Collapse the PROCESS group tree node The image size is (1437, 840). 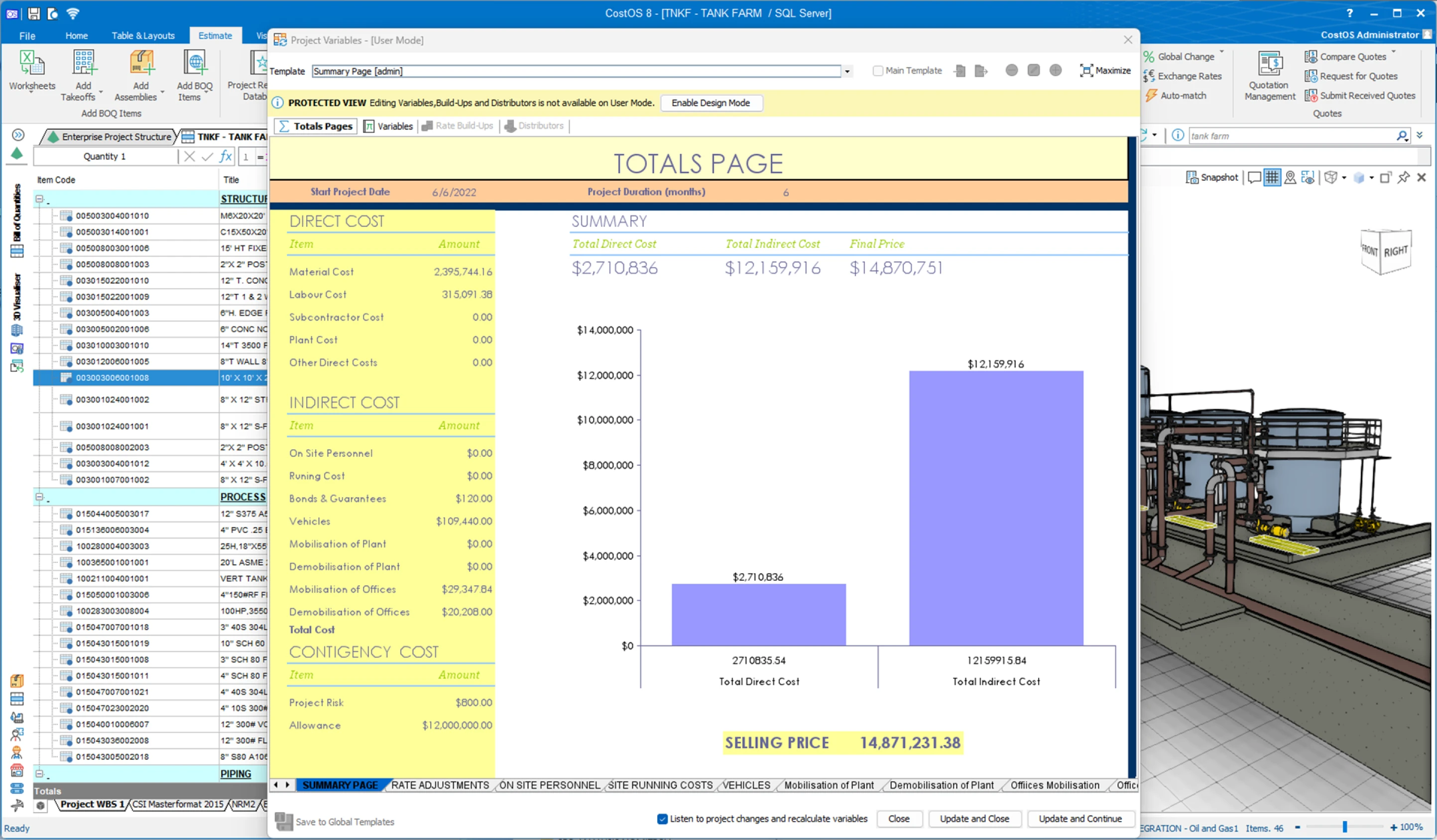click(x=39, y=497)
